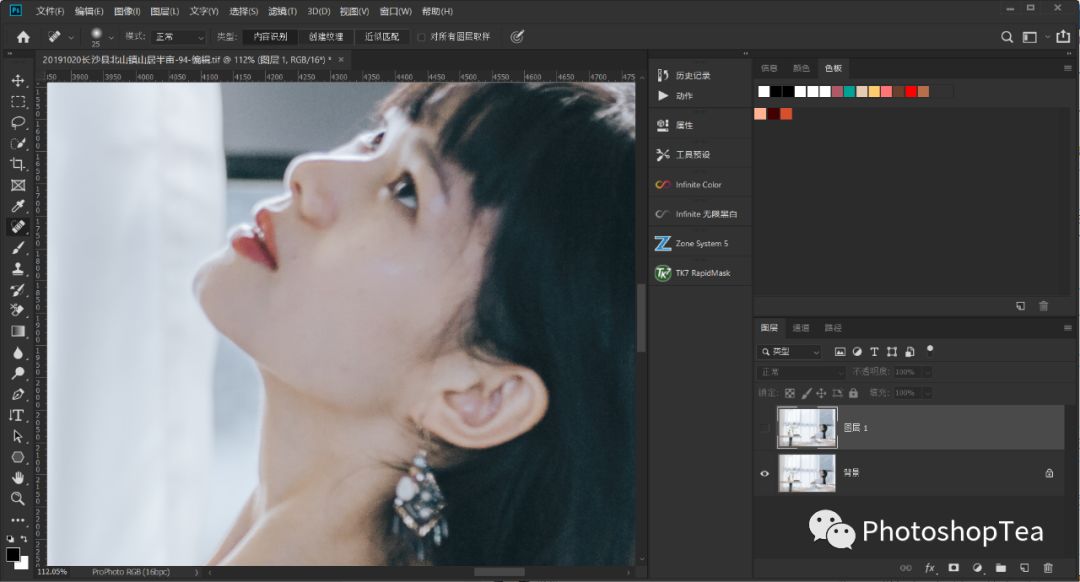Select the Type tool
Screen dimensions: 1080x582
pos(17,415)
